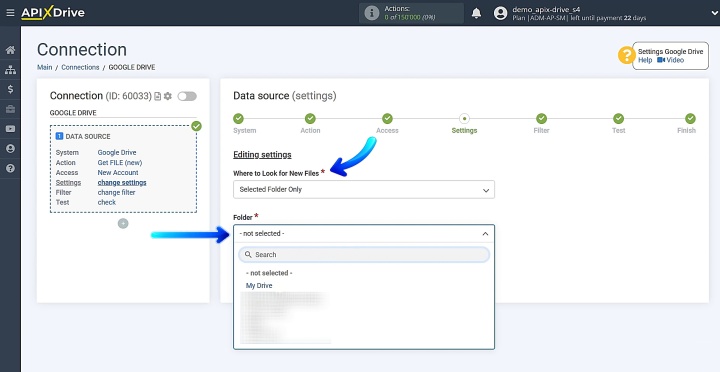Open the notifications bell
Image resolution: width=720 pixels, height=372 pixels.
[477, 13]
